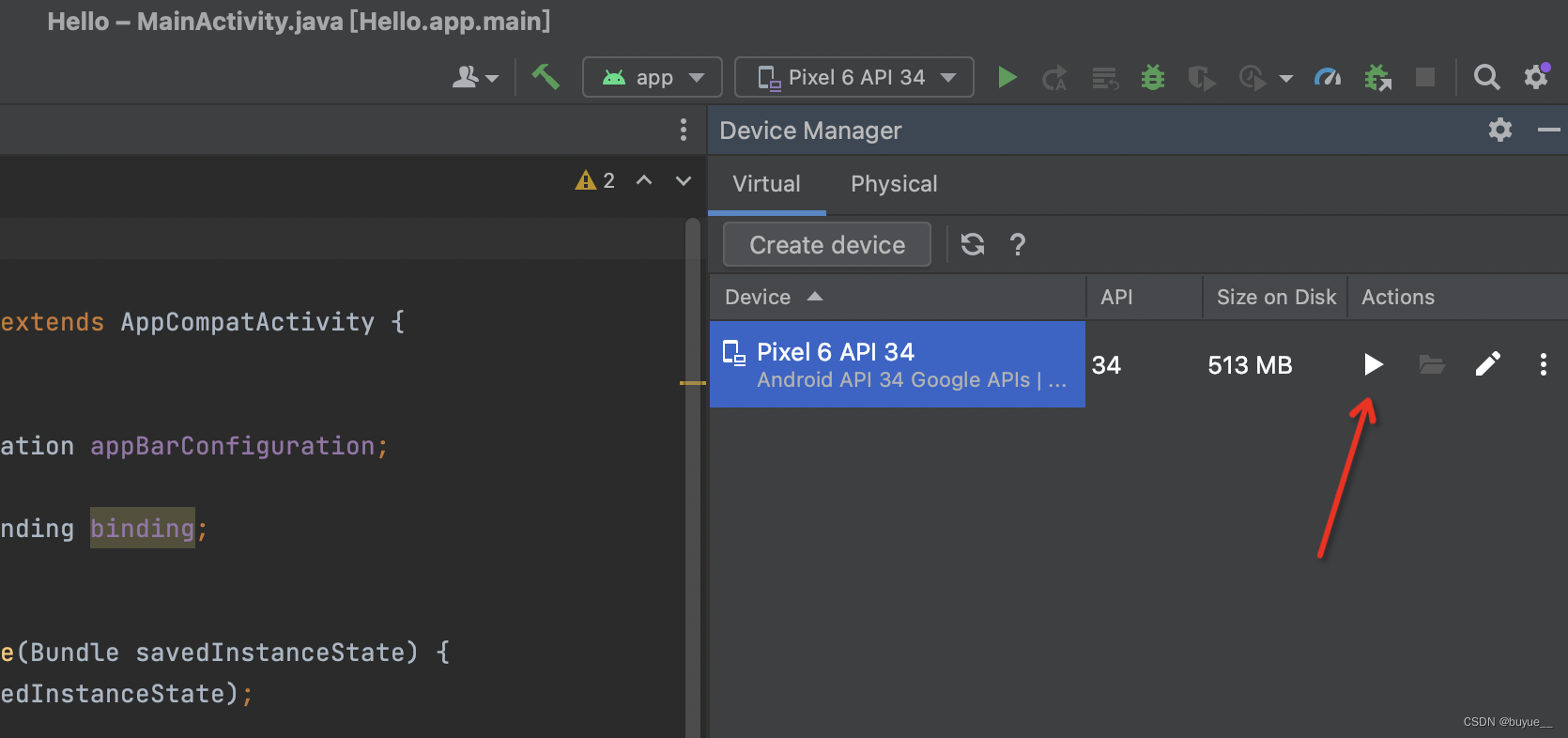Open the Pixel 6 API 34 device selector

pyautogui.click(x=854, y=77)
